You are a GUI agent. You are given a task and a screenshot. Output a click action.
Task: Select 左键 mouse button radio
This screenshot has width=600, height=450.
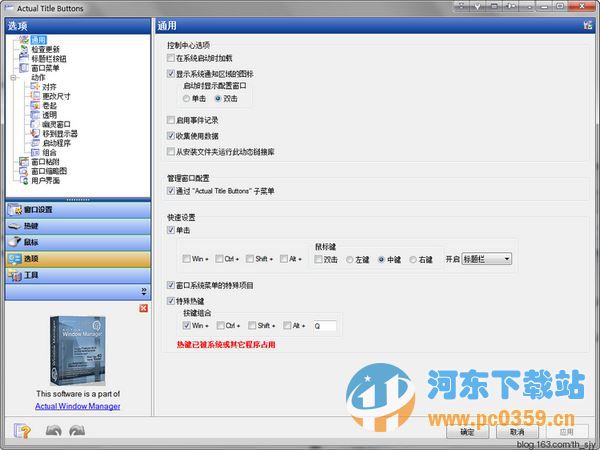[x=349, y=259]
